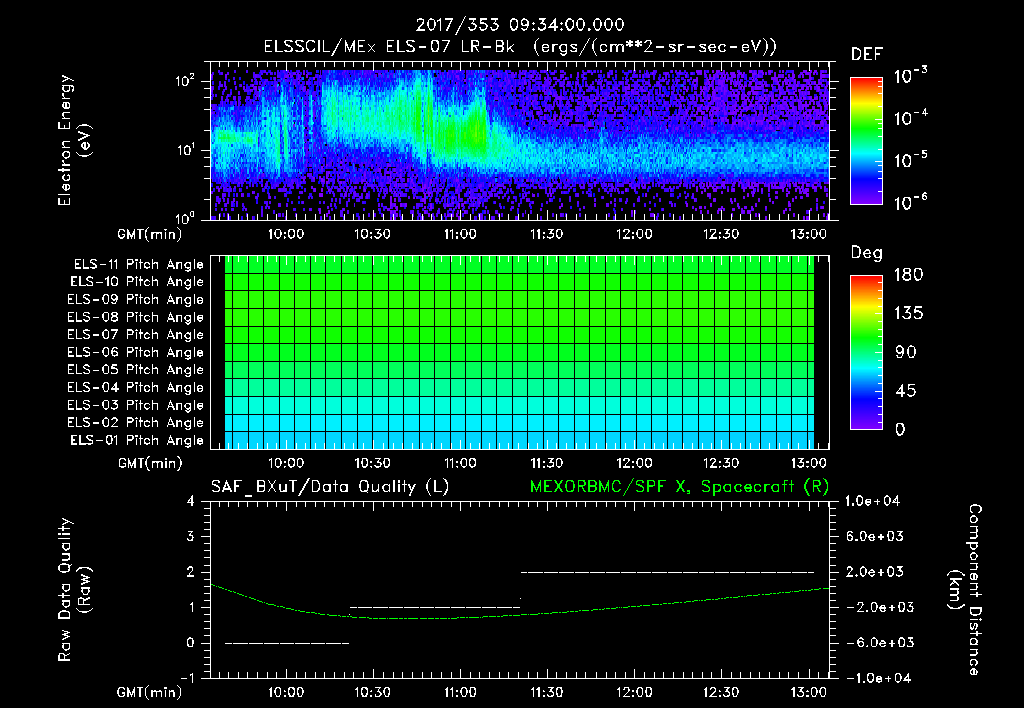The image size is (1024, 708).
Task: Click the GMT(min) label under bottom plot
Action: click(x=150, y=692)
